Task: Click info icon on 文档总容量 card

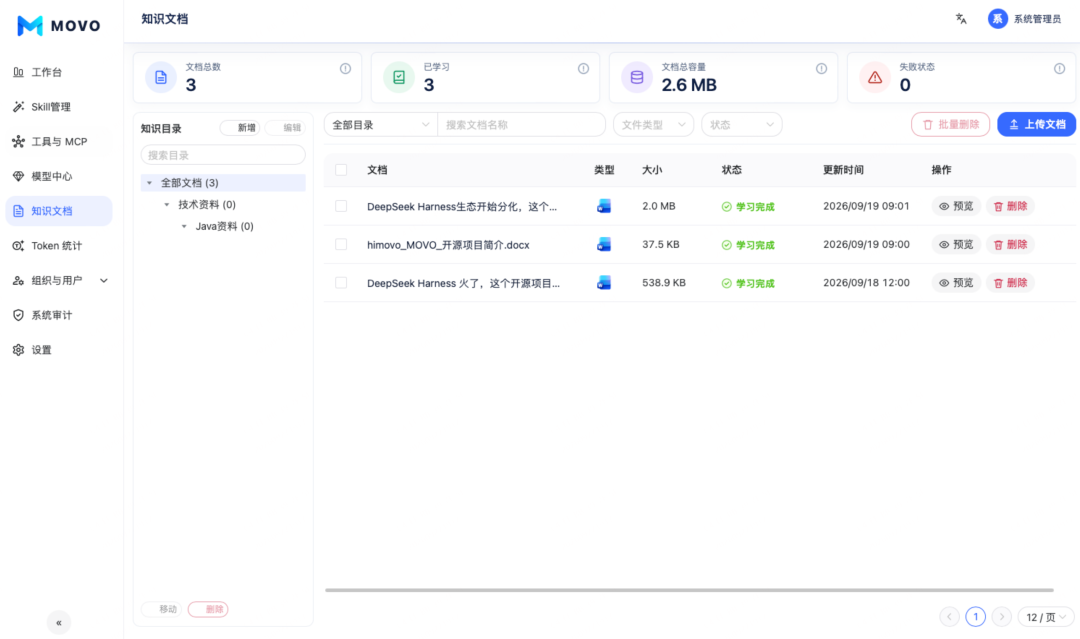Action: pyautogui.click(x=821, y=68)
